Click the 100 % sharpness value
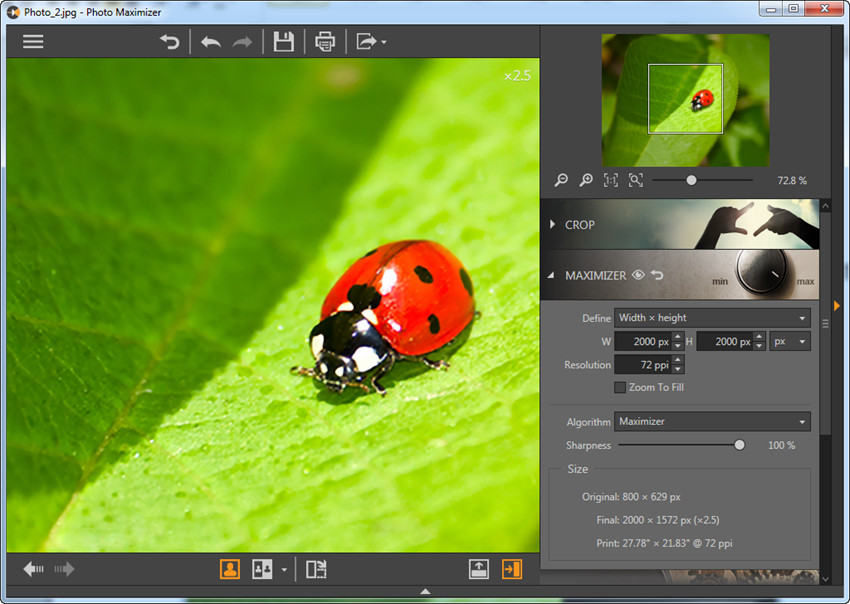The height and width of the screenshot is (604, 850). tap(781, 445)
